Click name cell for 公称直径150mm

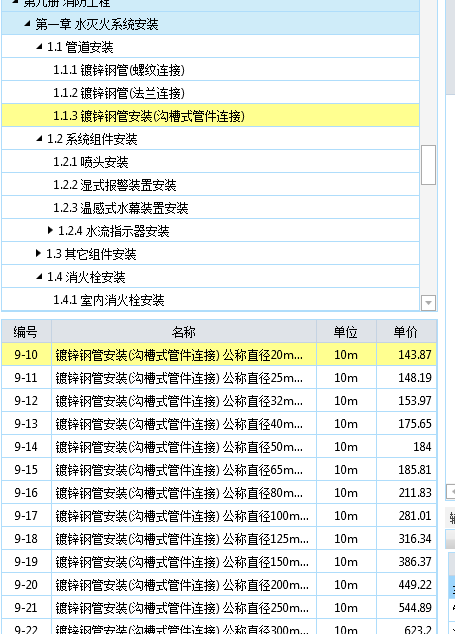184,562
